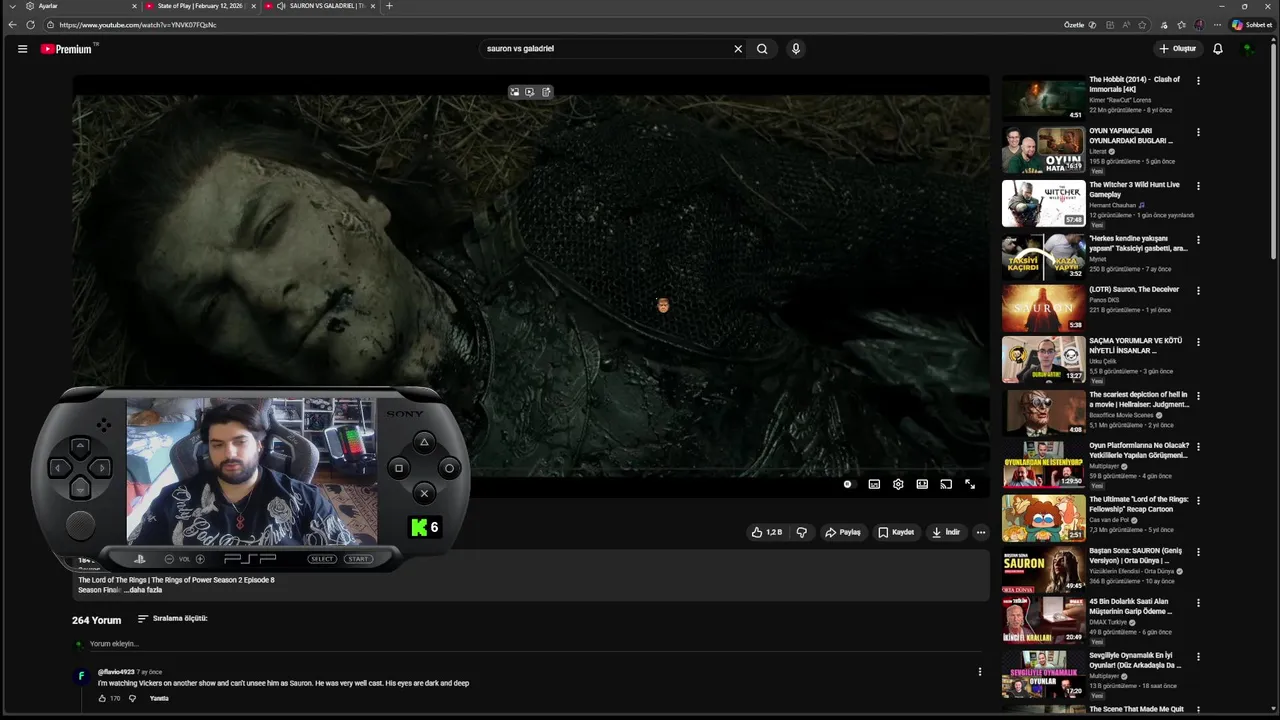The height and width of the screenshot is (720, 1280).
Task: Add page to browser favorites star
Action: (x=1142, y=25)
